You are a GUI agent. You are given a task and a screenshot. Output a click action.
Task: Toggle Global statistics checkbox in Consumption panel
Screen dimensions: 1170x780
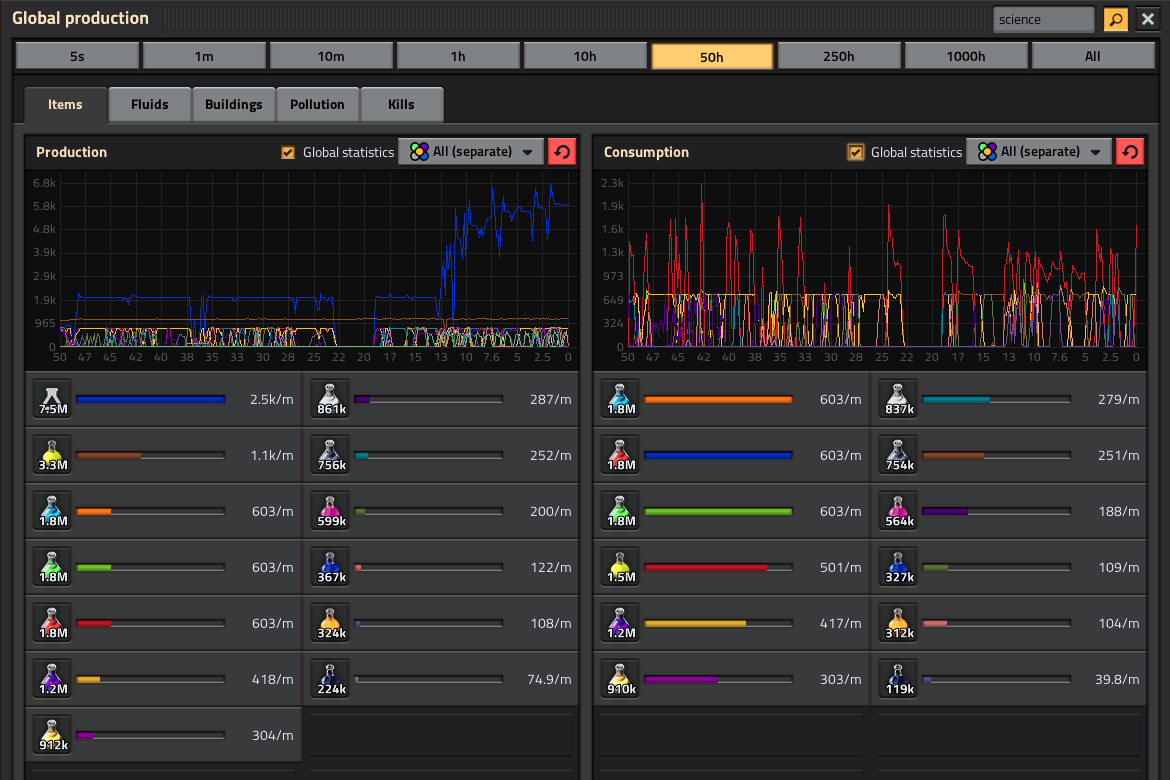click(856, 152)
